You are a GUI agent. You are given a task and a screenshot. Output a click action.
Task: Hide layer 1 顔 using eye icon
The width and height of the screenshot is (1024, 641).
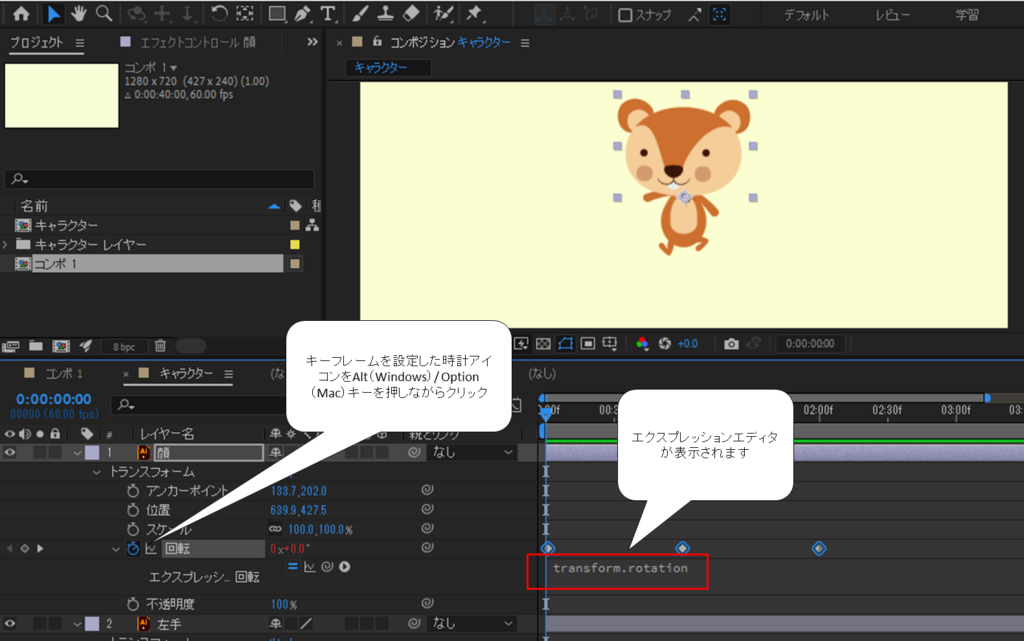tap(10, 452)
